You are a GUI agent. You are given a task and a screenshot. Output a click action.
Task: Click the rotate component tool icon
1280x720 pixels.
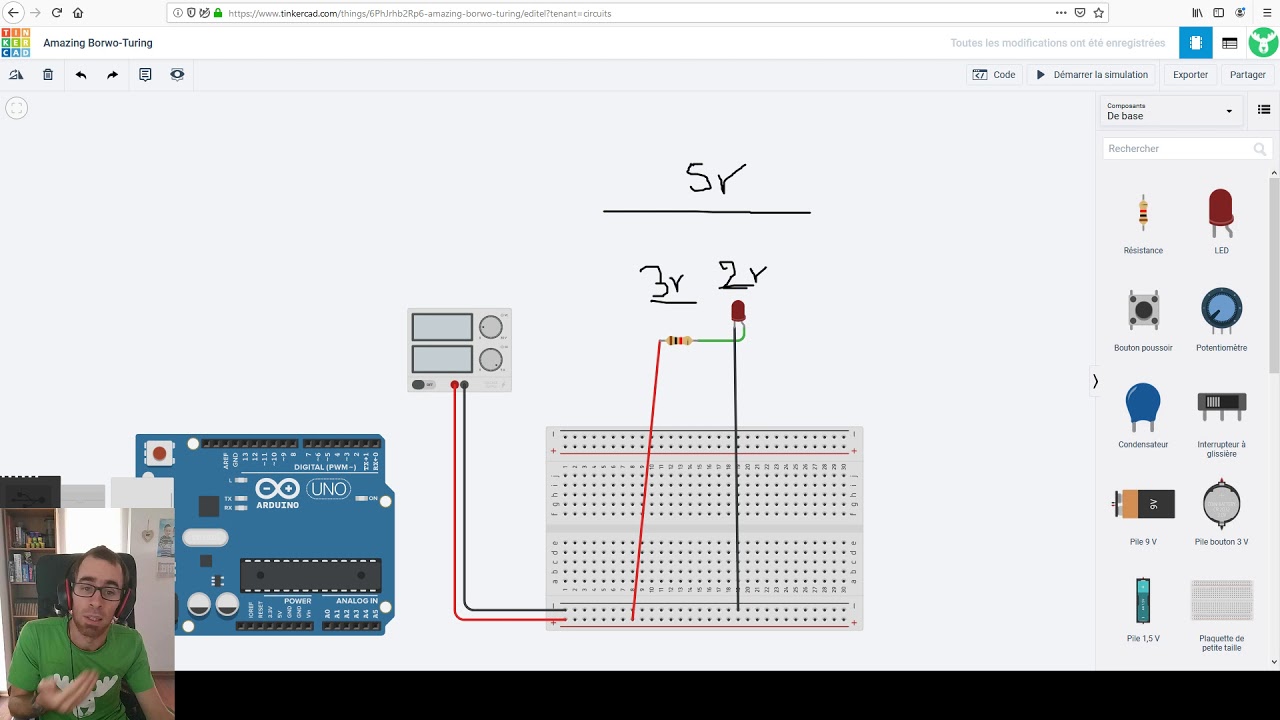[x=16, y=75]
